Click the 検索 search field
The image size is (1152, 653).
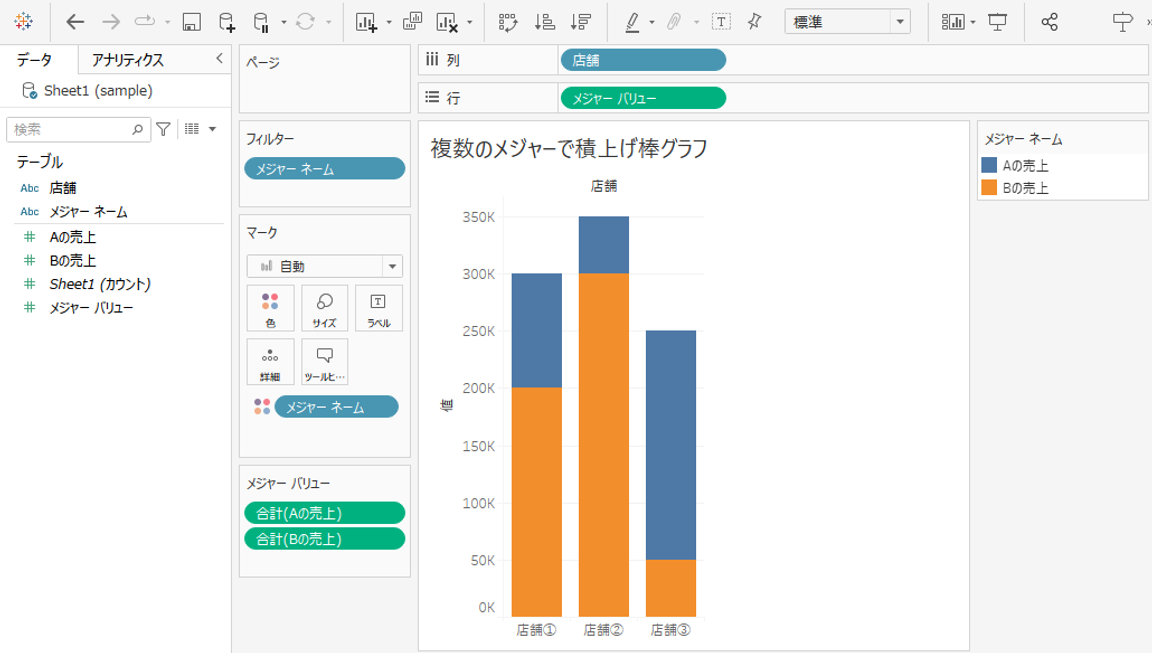(x=78, y=129)
